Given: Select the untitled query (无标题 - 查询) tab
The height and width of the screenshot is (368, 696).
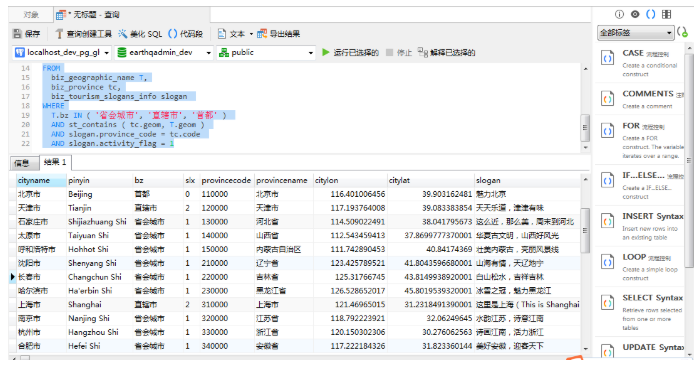Looking at the screenshot, I should point(88,15).
